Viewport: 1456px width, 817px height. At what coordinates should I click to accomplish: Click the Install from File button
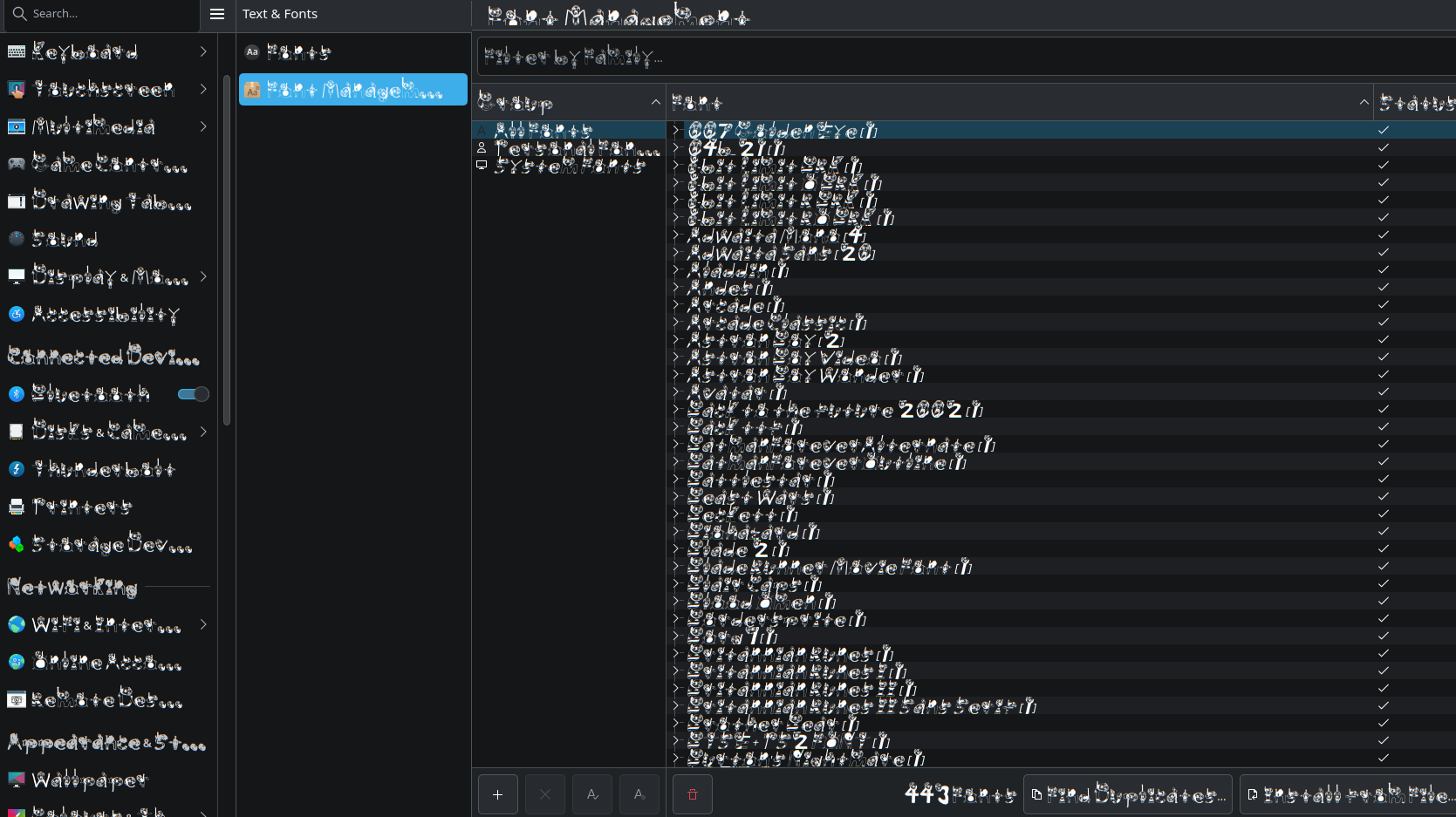tap(1348, 794)
